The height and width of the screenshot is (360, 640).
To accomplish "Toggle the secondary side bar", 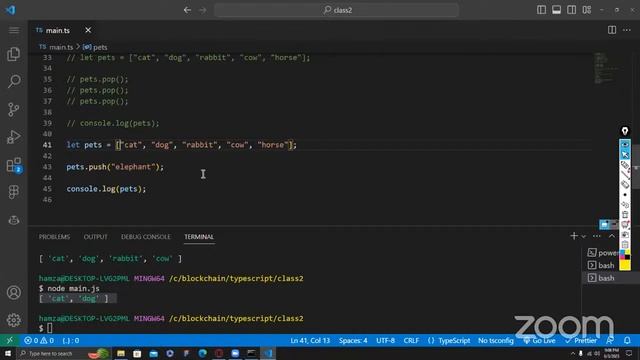I will click(x=571, y=10).
